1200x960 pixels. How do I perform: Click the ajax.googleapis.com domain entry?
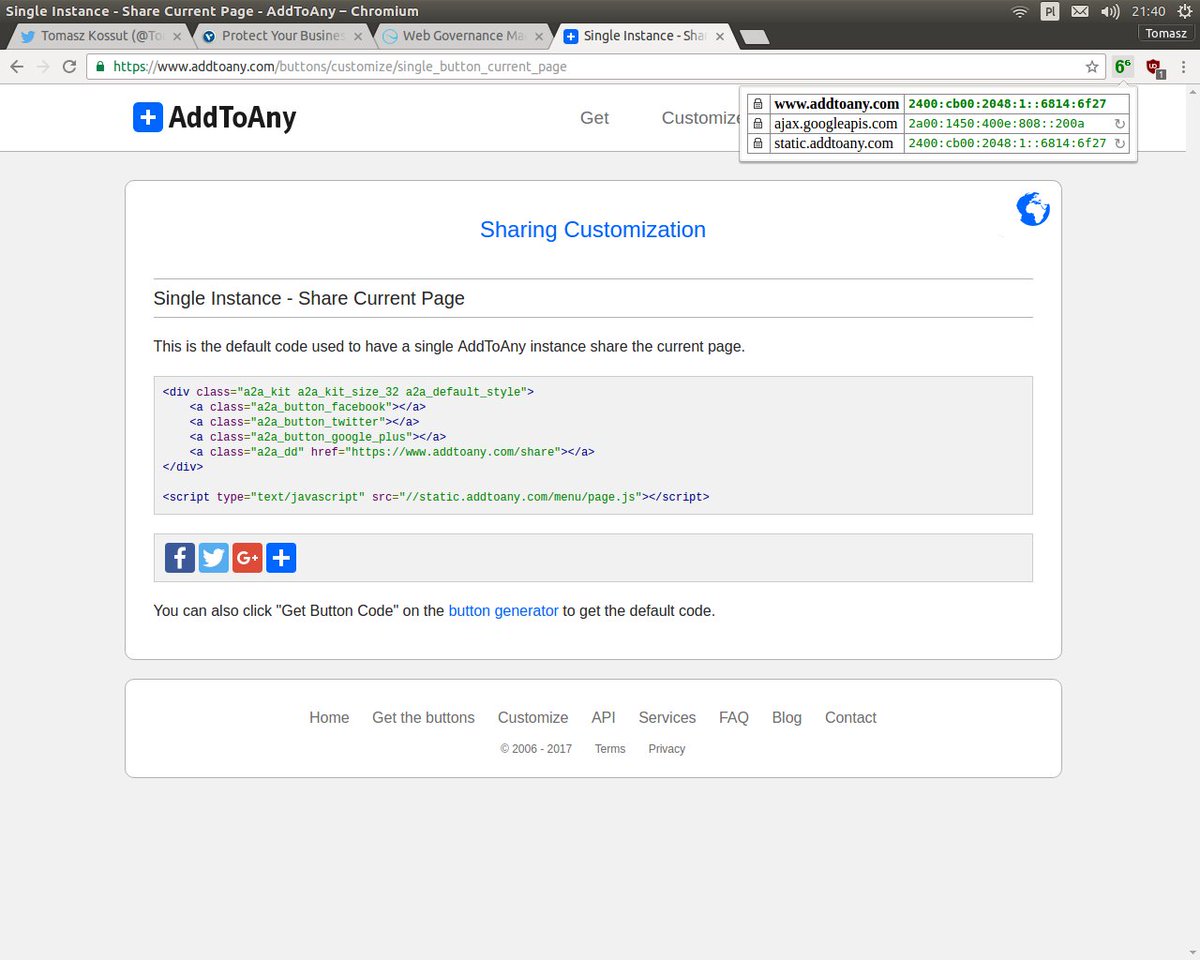pyautogui.click(x=836, y=124)
